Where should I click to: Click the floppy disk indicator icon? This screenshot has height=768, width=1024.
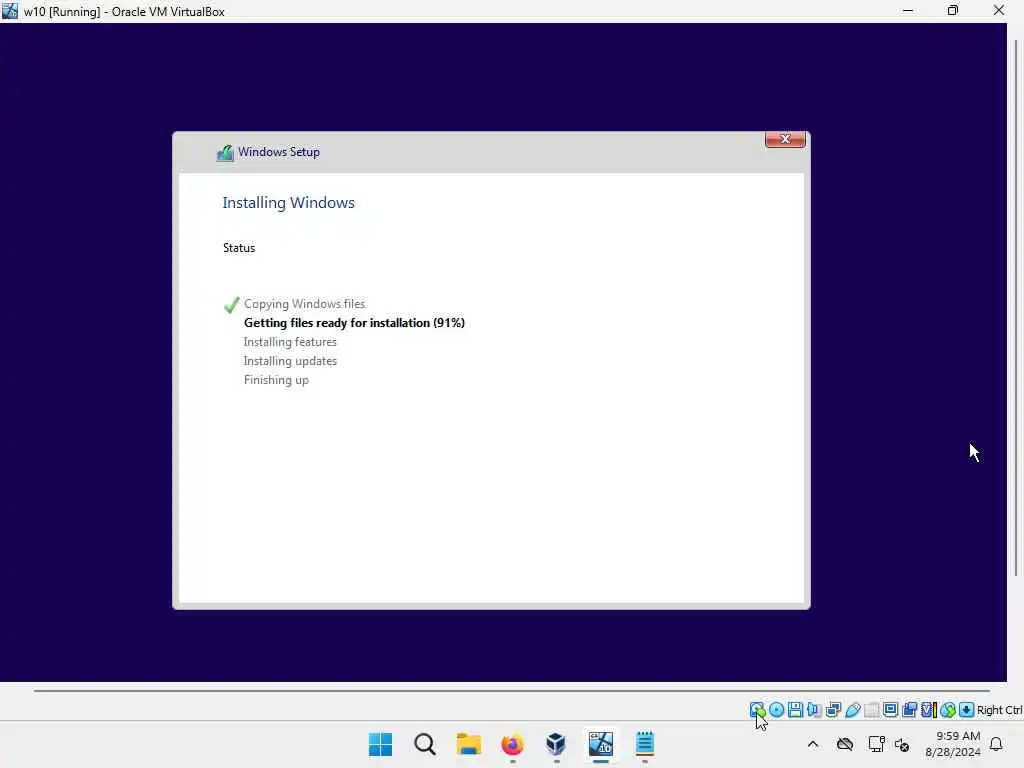coord(795,710)
